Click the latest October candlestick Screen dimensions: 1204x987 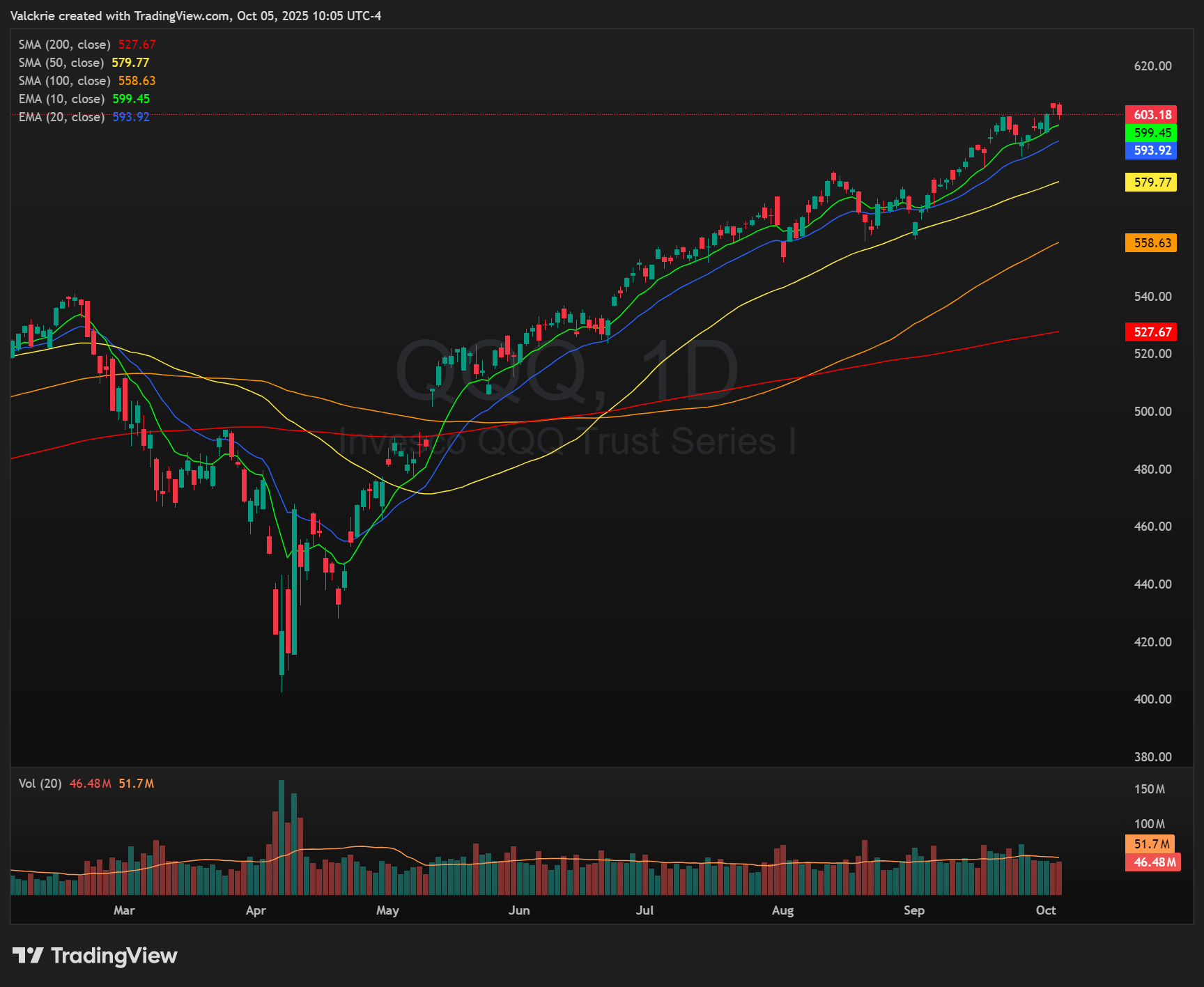pos(1059,110)
